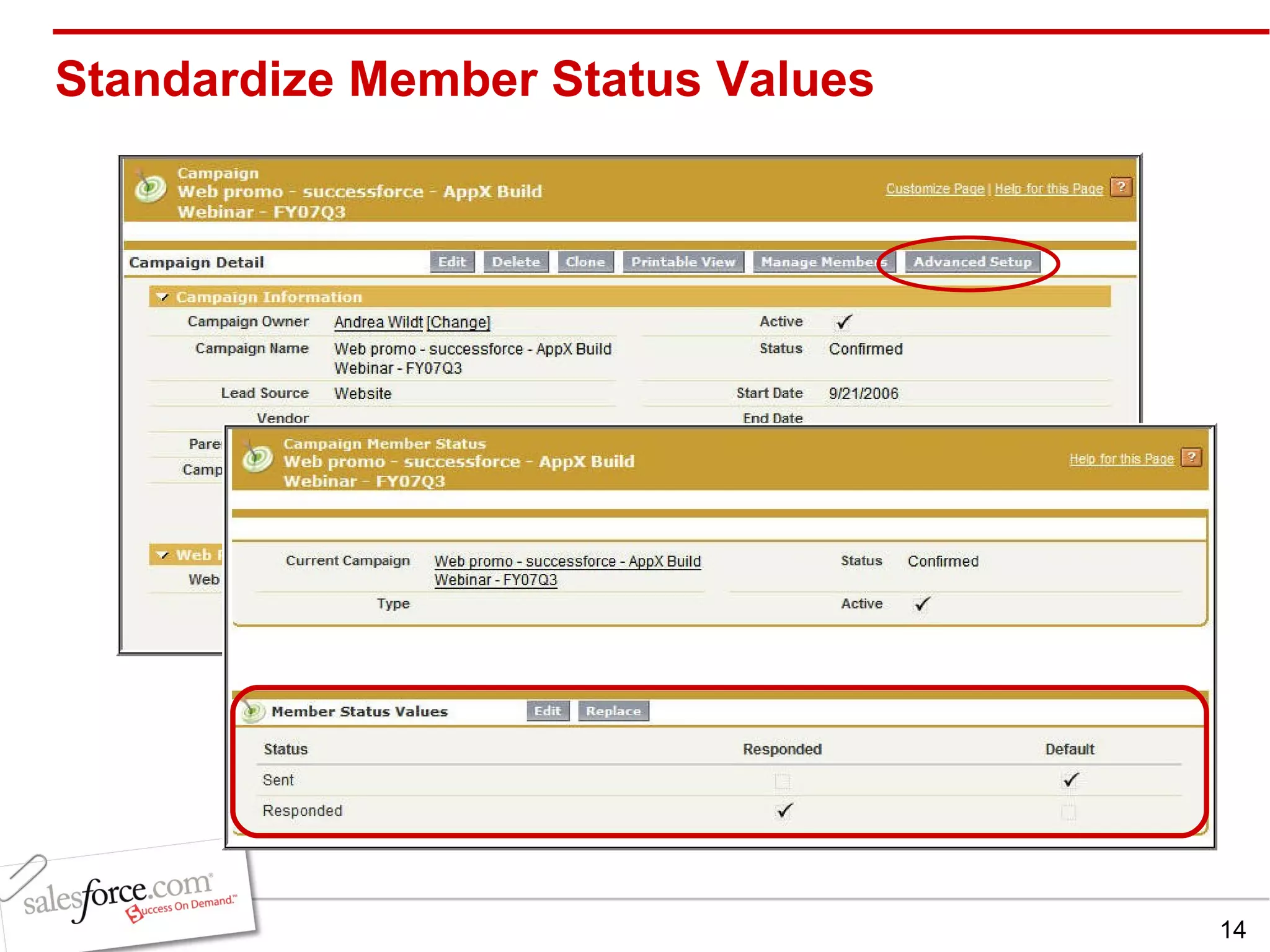This screenshot has height=952, width=1270.
Task: Click the Current Campaign field label
Action: pyautogui.click(x=348, y=561)
